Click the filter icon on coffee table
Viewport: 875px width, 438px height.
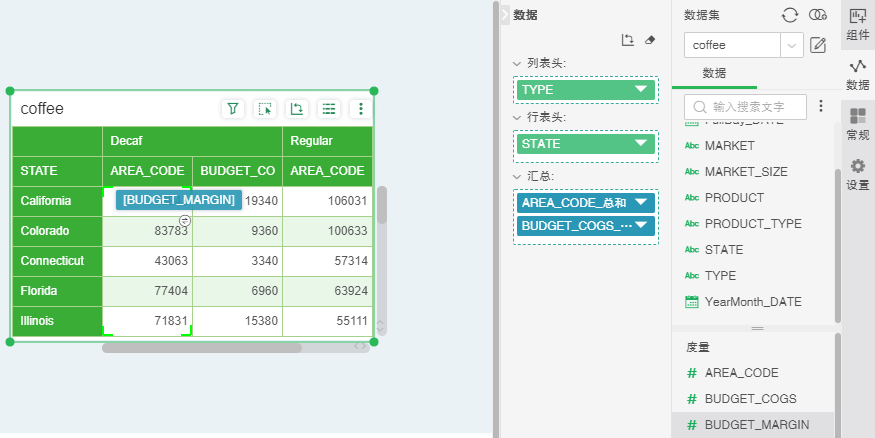232,109
